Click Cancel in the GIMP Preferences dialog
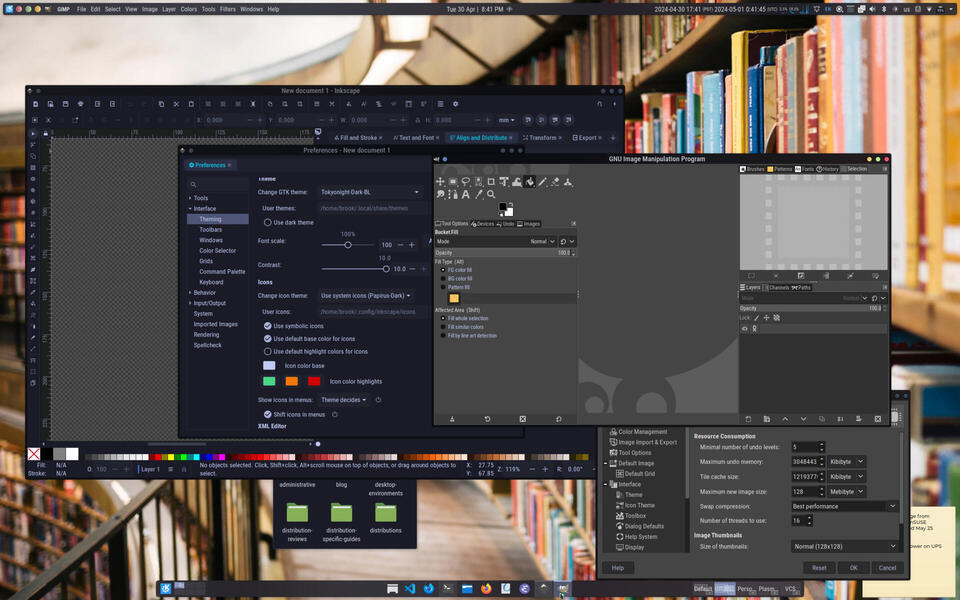This screenshot has width=960, height=600. (887, 568)
